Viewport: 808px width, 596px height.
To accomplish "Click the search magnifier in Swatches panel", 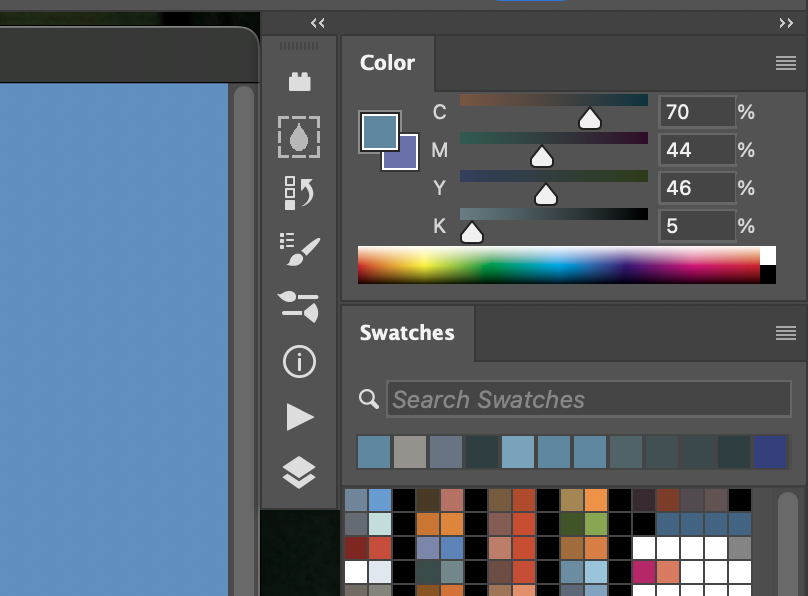I will click(x=367, y=398).
